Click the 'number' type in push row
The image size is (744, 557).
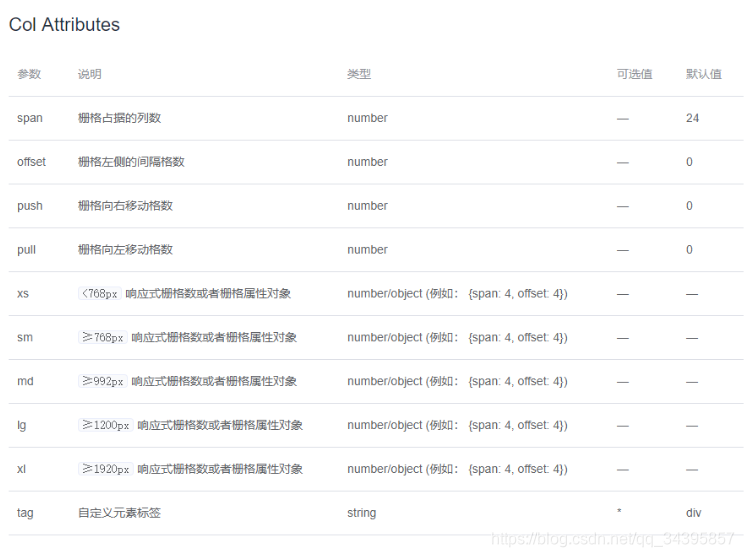(367, 206)
